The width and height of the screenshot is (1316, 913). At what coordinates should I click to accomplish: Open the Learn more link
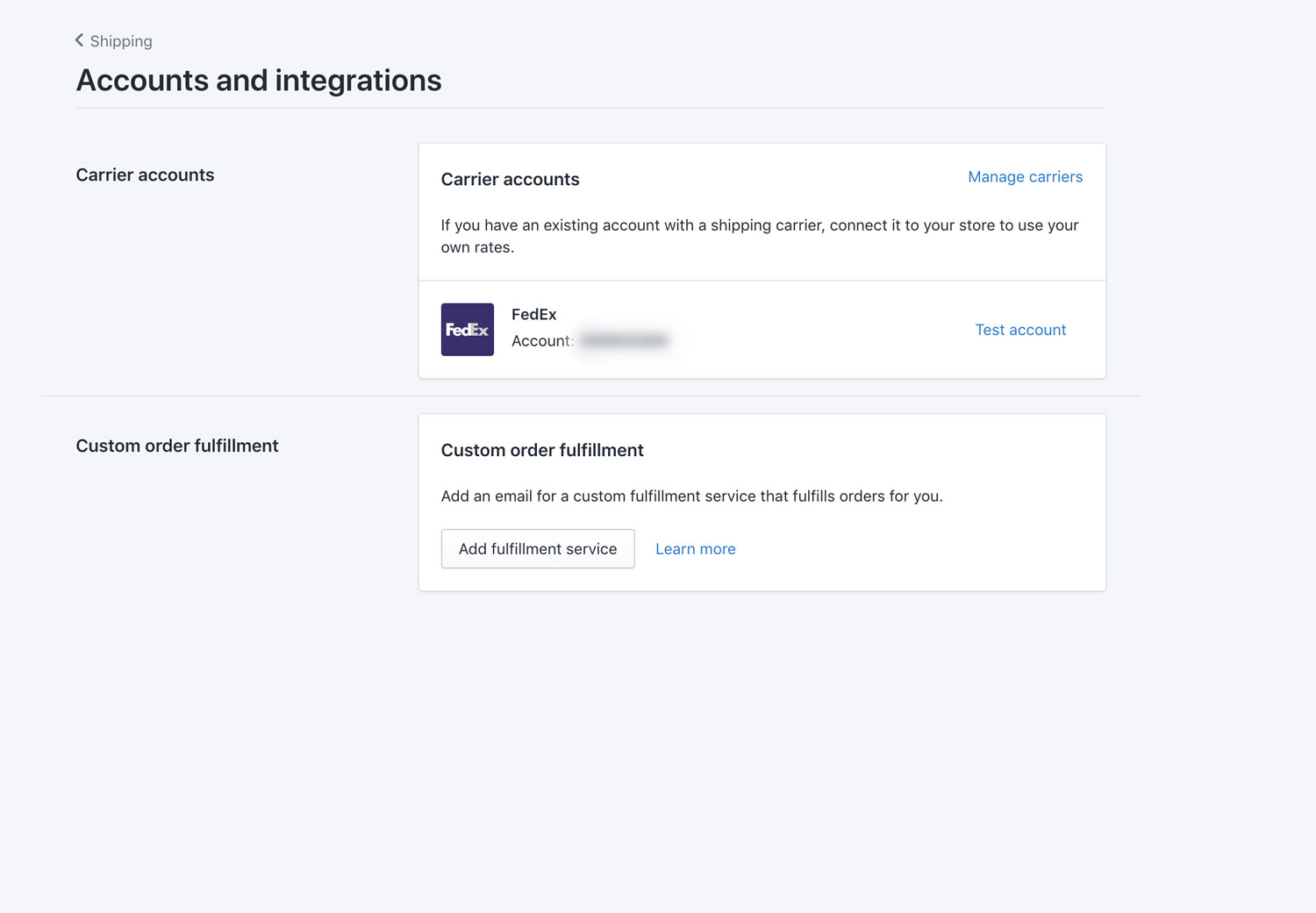point(695,549)
